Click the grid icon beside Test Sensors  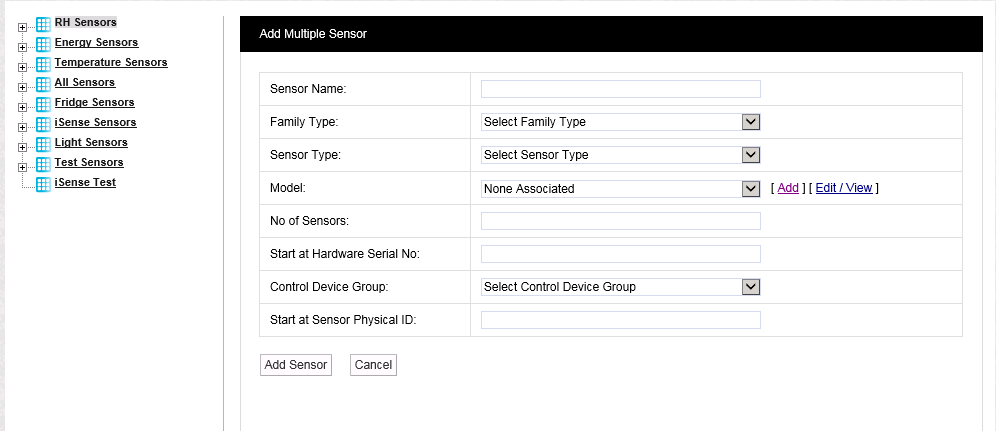point(43,165)
